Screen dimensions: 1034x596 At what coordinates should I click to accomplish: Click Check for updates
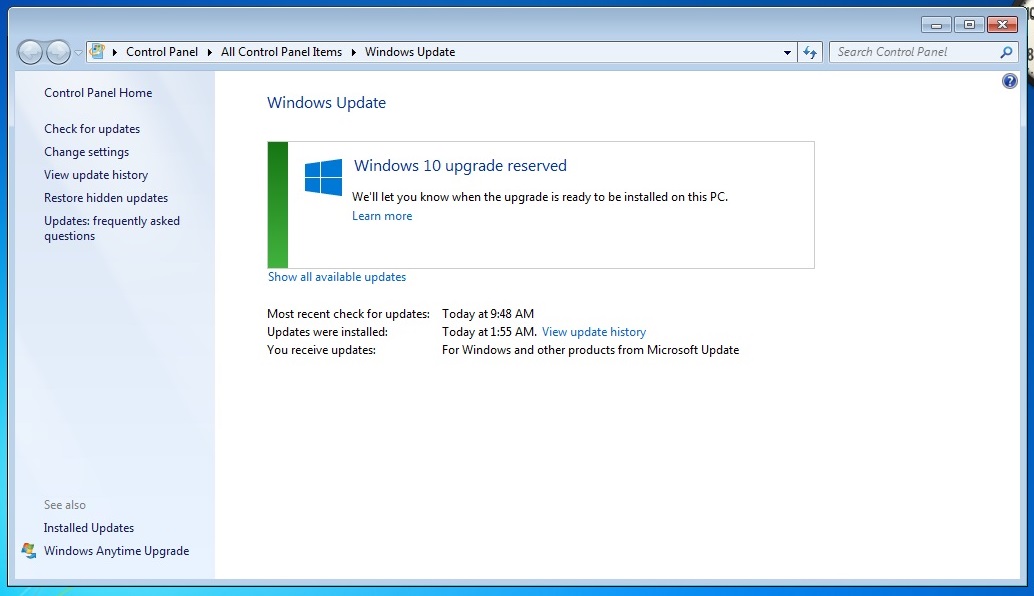click(x=92, y=129)
